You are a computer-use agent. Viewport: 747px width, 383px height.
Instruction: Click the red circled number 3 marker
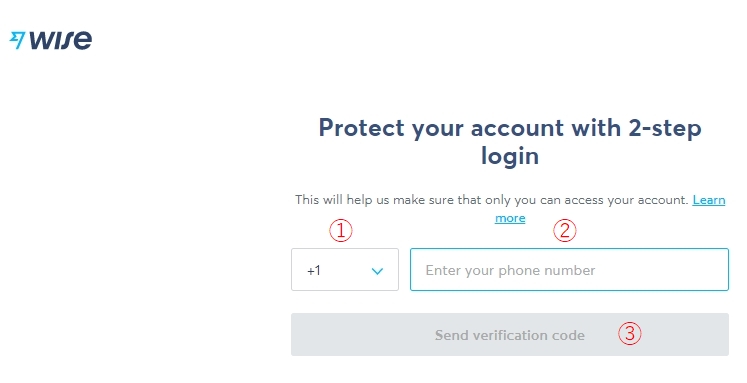tap(630, 333)
